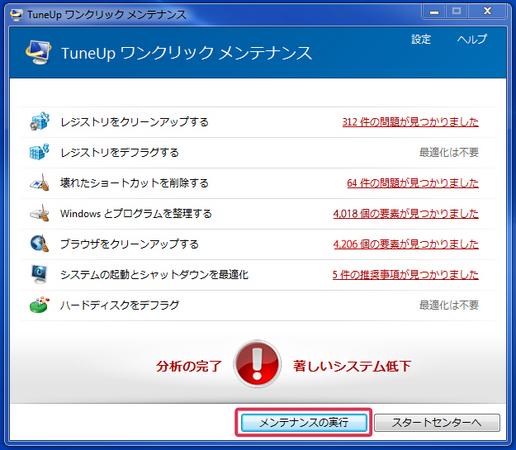Image resolution: width=516 pixels, height=450 pixels.
Task: Click the red exclamation warning icon
Action: click(257, 364)
